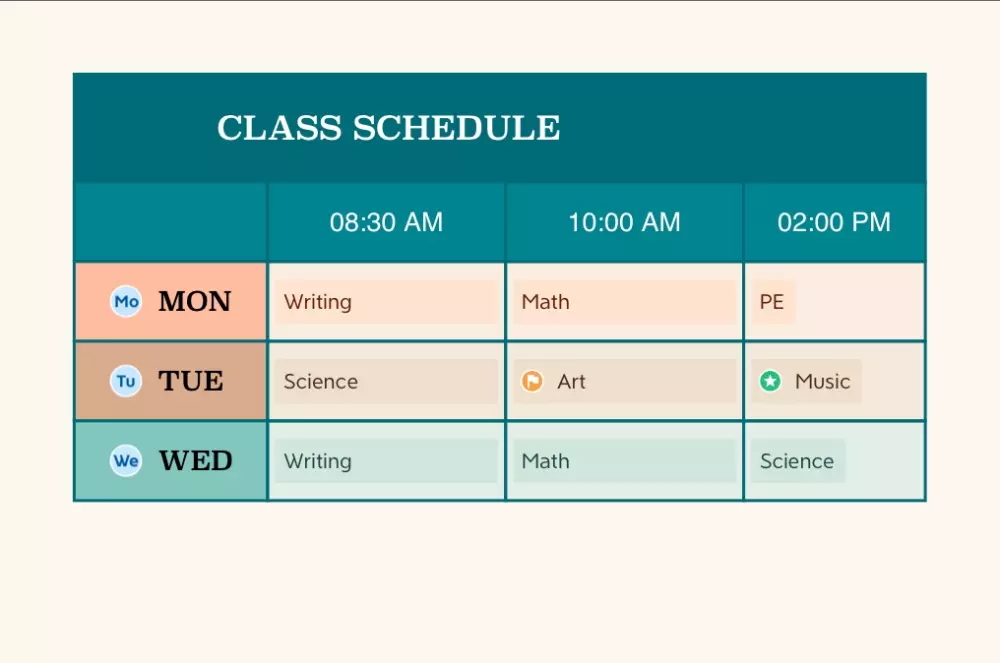Click the MON row label
The image size is (1000, 663).
pyautogui.click(x=194, y=301)
